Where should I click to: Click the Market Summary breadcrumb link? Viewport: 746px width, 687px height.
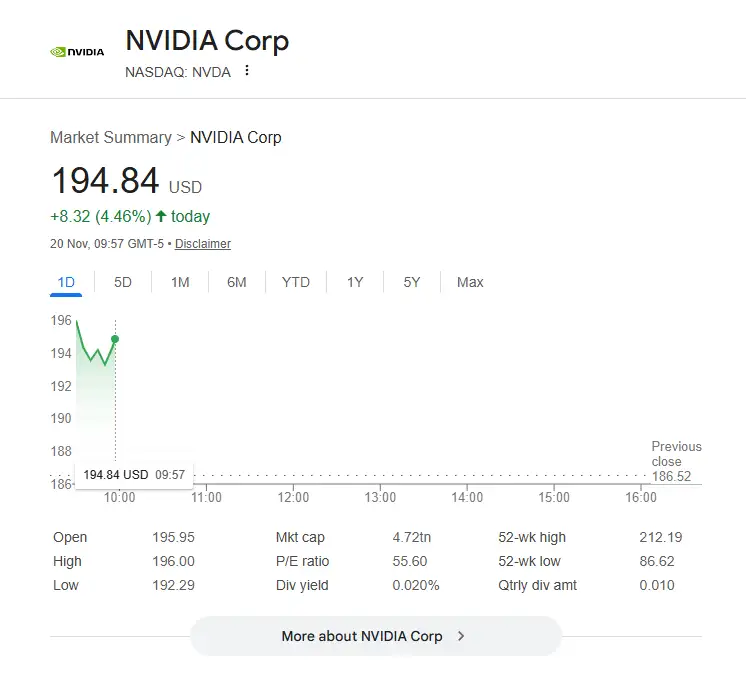[x=111, y=137]
